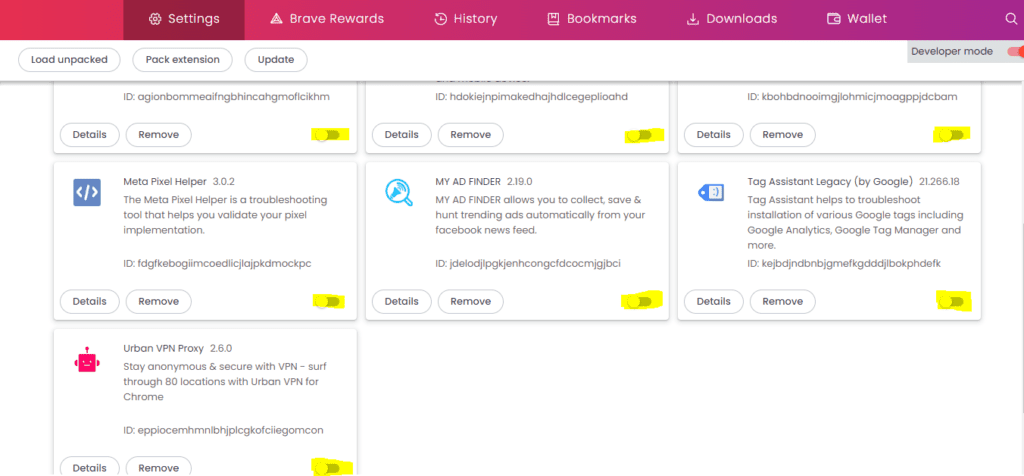The image size is (1024, 476).
Task: Remove extension with ID hdokiejnpimakedhajhdlcegeplioahd
Action: point(471,135)
